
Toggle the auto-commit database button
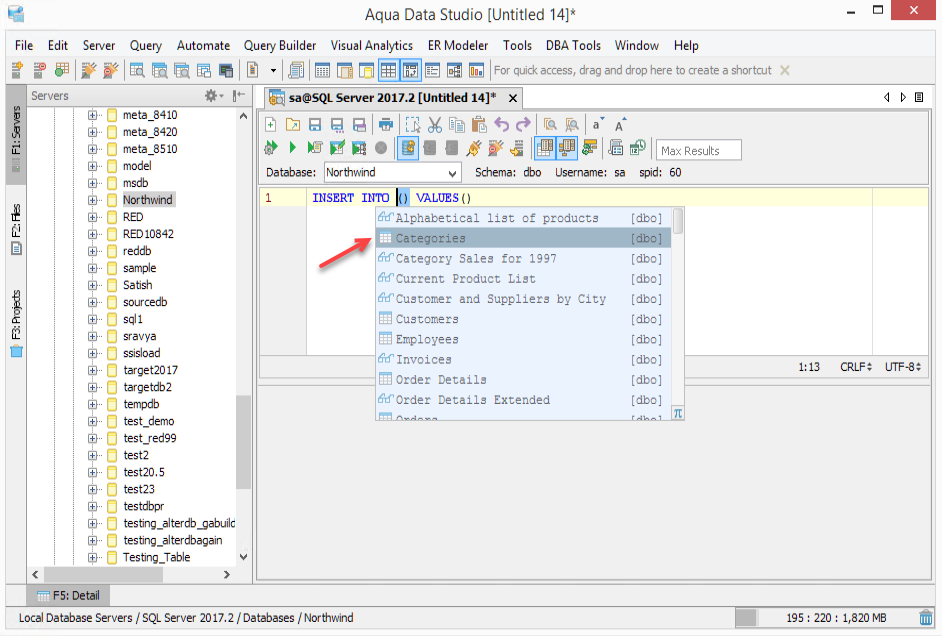pyautogui.click(x=407, y=147)
